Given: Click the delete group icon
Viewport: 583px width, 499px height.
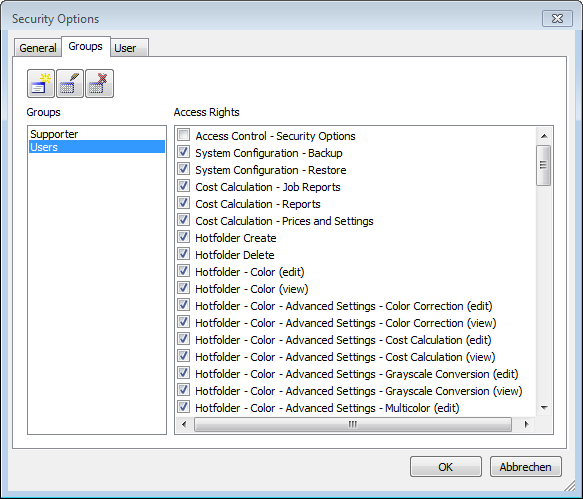Looking at the screenshot, I should [x=99, y=84].
